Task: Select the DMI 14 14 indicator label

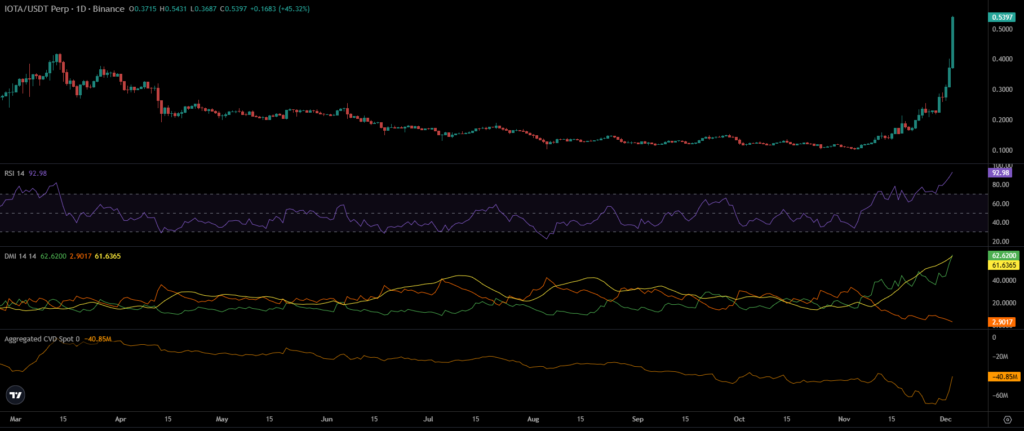Action: (20, 257)
